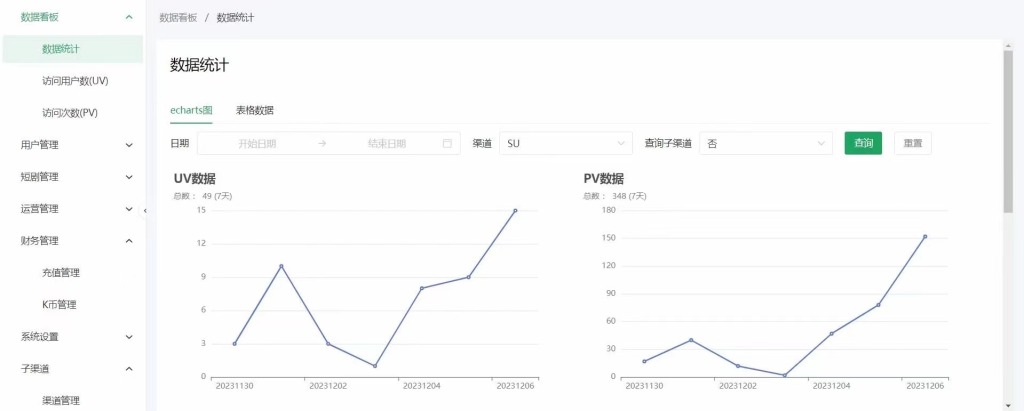Click the 开始日期 start date input
The image size is (1024, 411).
257,144
